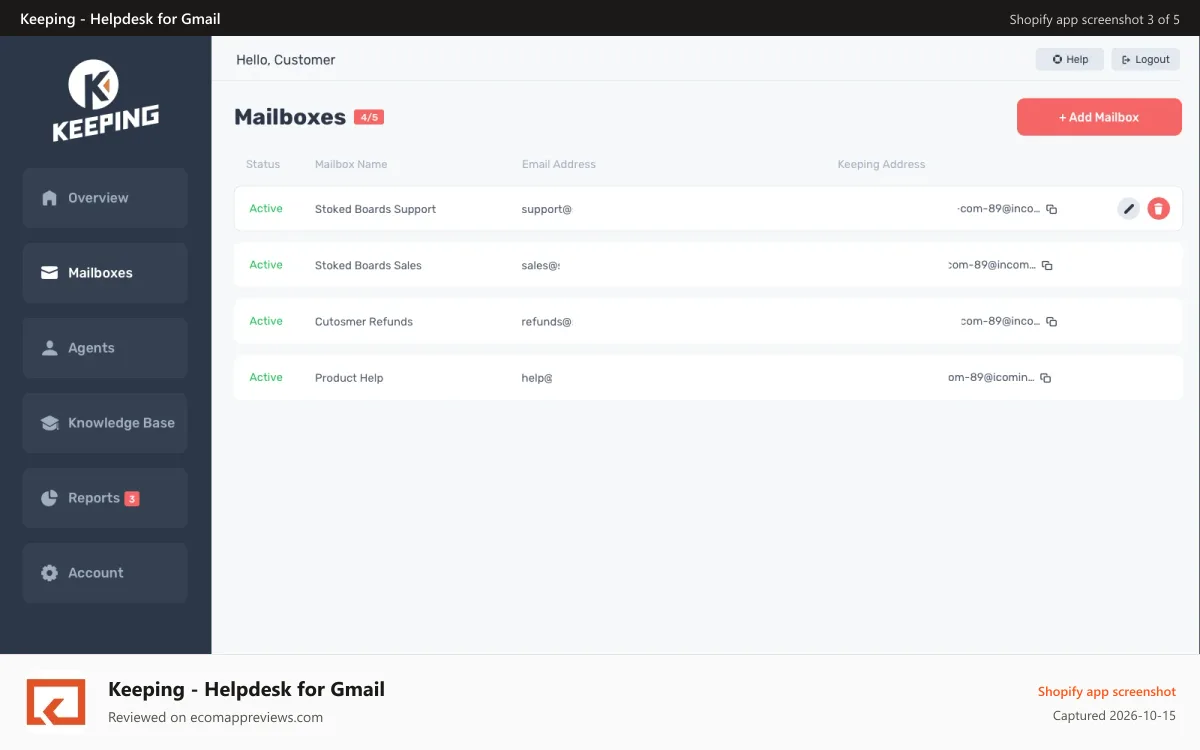Viewport: 1200px width, 750px height.
Task: Select the Stoked Boards Support mailbox name
Action: tap(376, 209)
